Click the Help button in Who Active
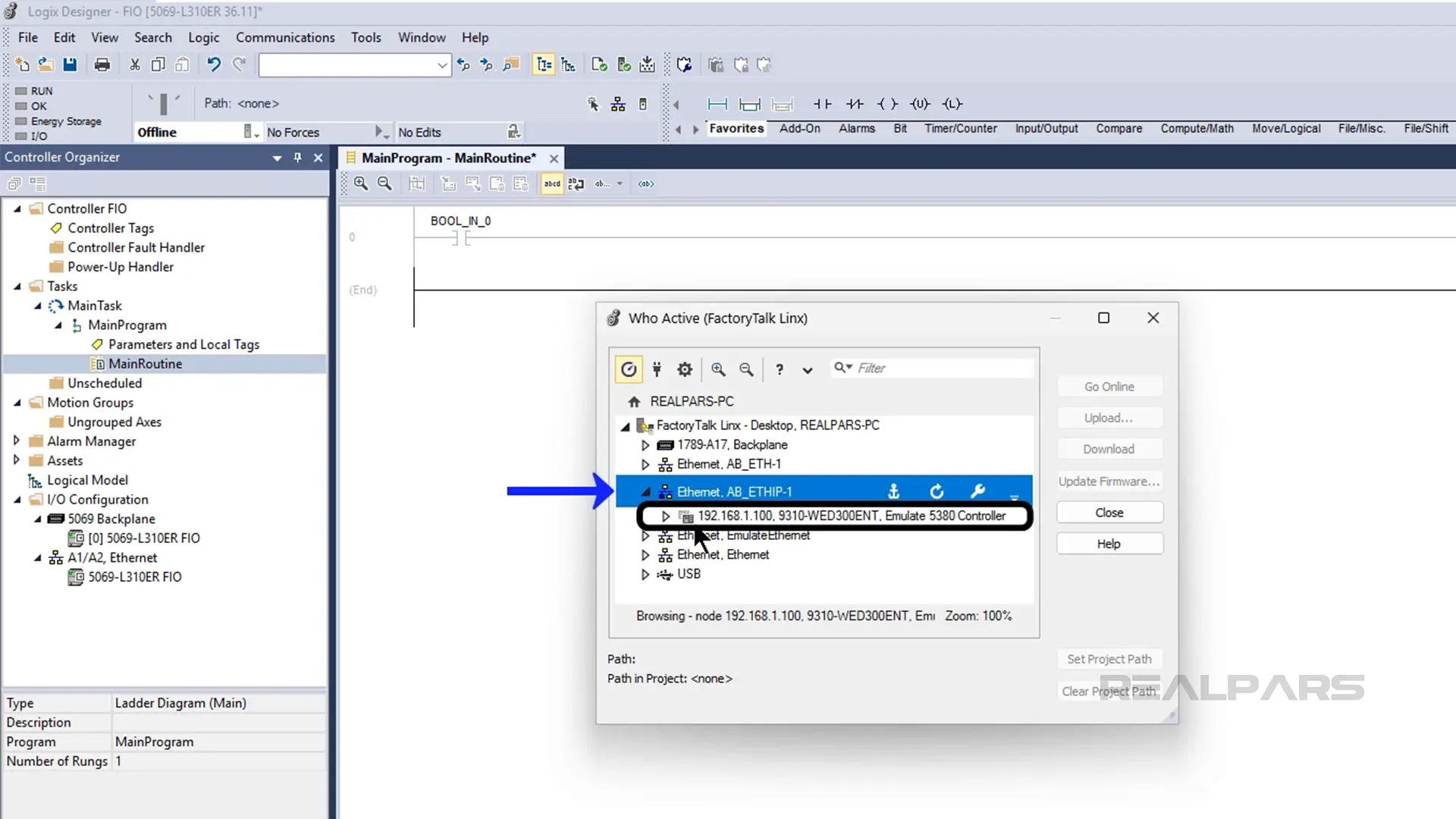 point(1109,544)
